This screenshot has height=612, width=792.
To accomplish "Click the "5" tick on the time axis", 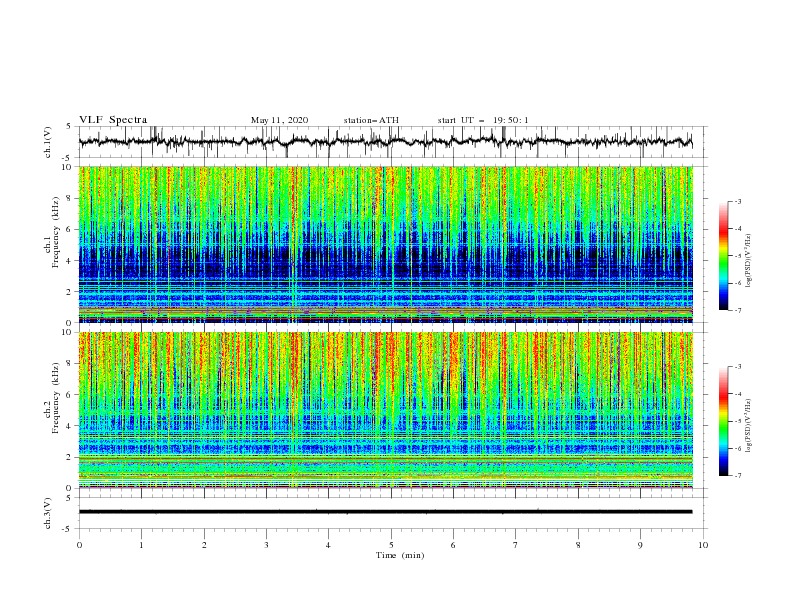I will click(x=391, y=545).
